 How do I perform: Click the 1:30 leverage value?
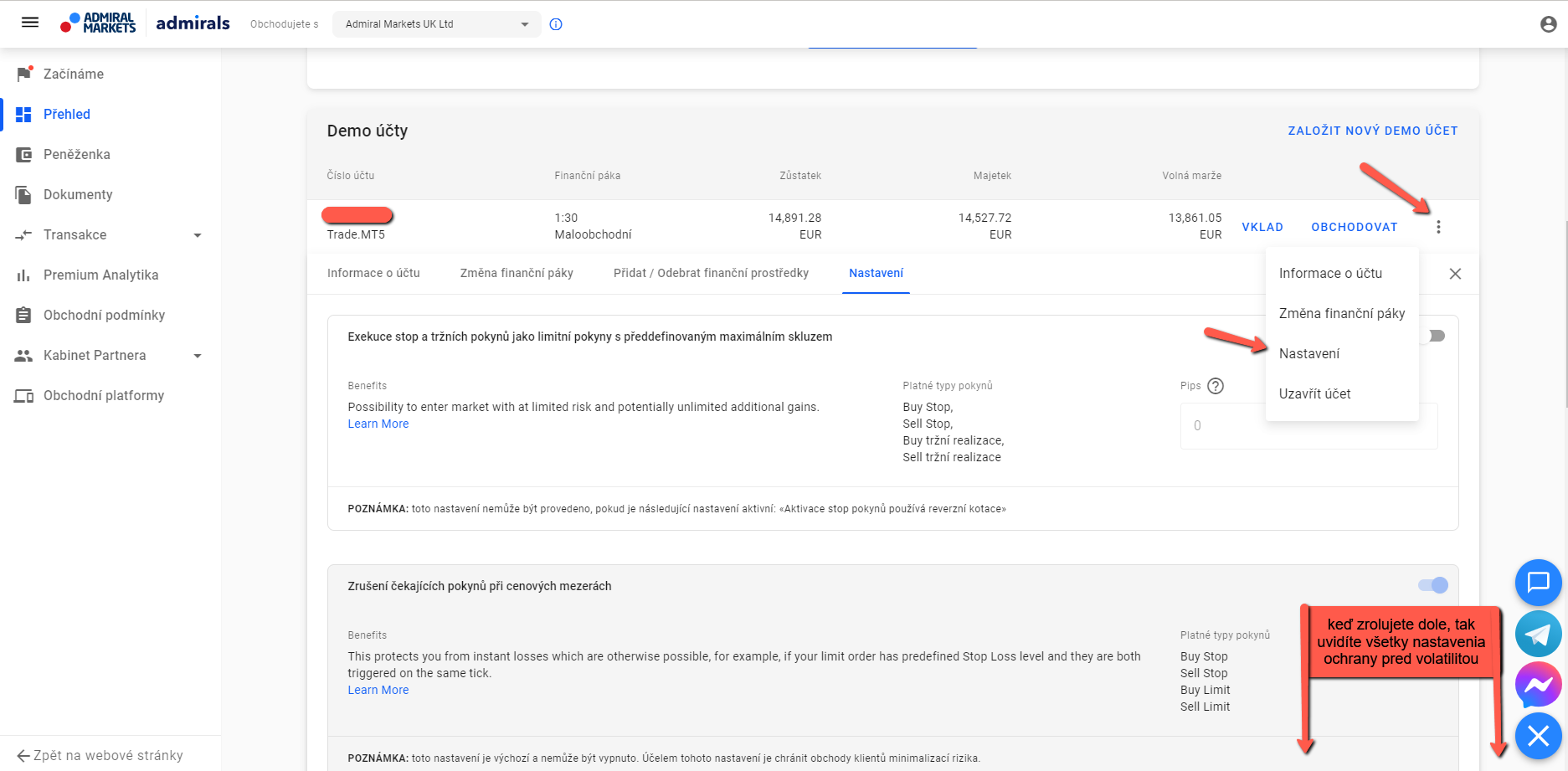566,218
